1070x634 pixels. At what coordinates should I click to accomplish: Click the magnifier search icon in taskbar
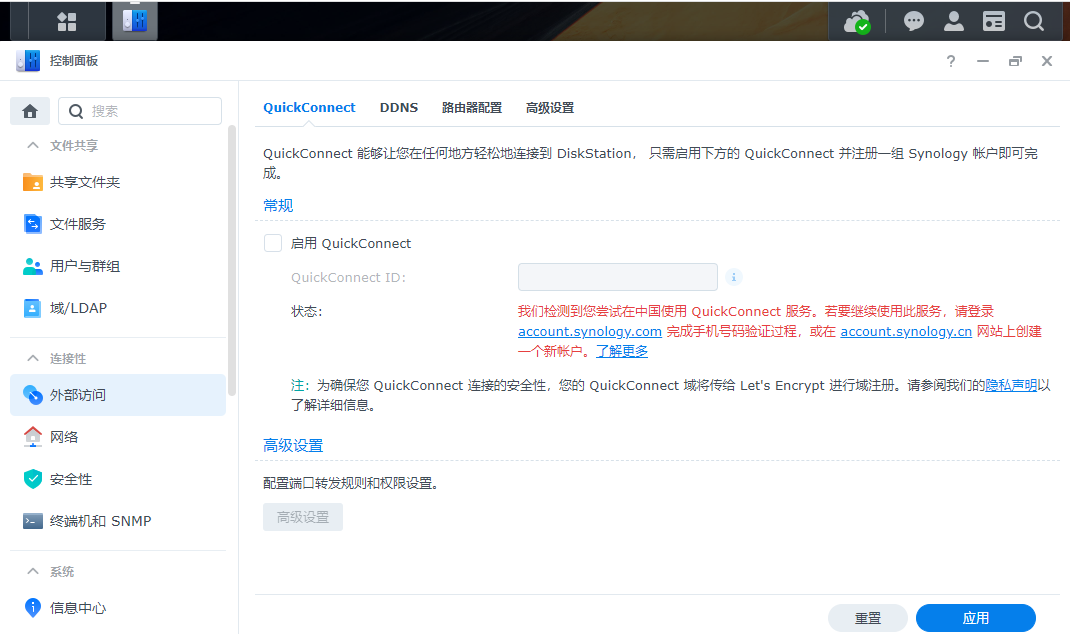(x=1033, y=21)
